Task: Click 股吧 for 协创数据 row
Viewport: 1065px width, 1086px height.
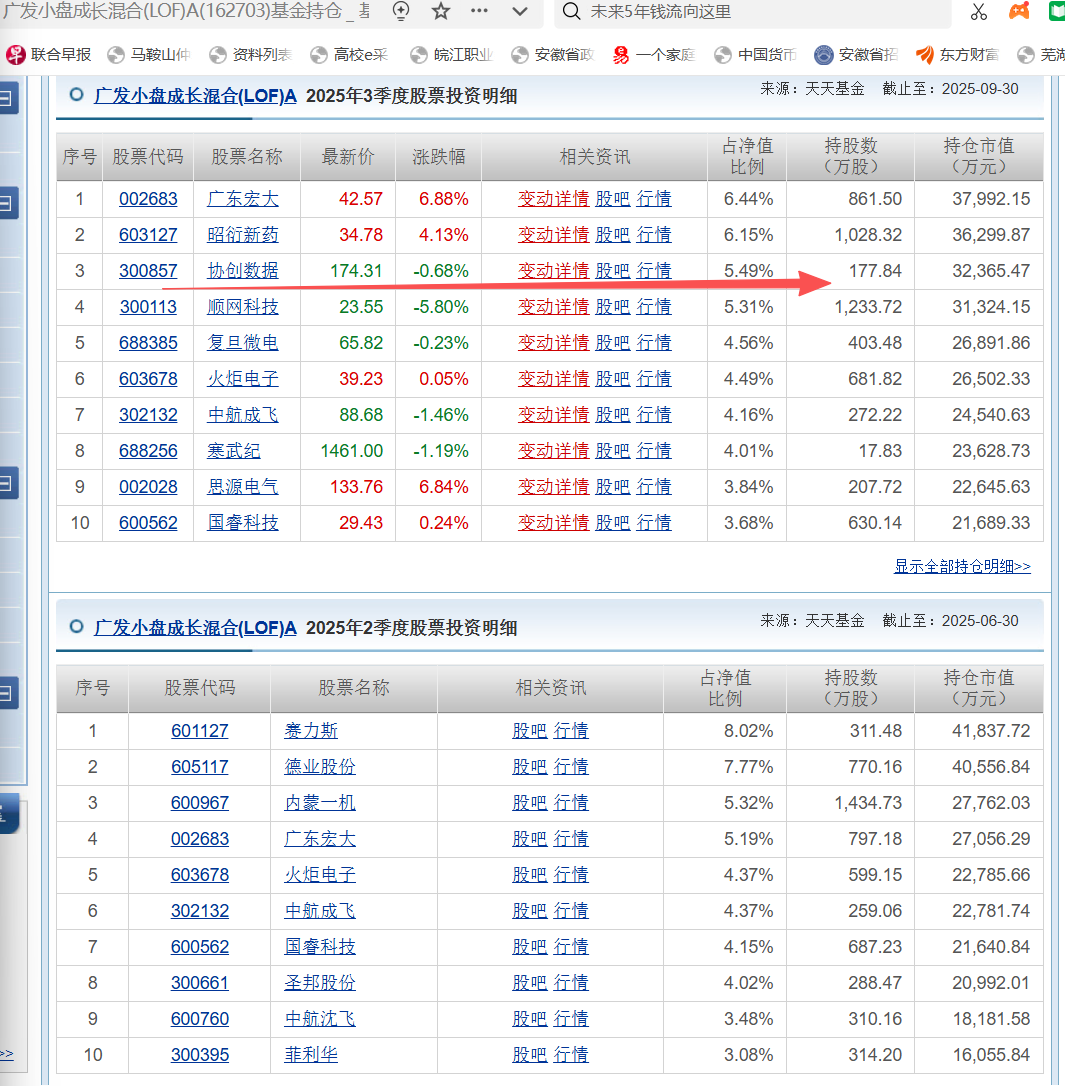Action: coord(613,271)
